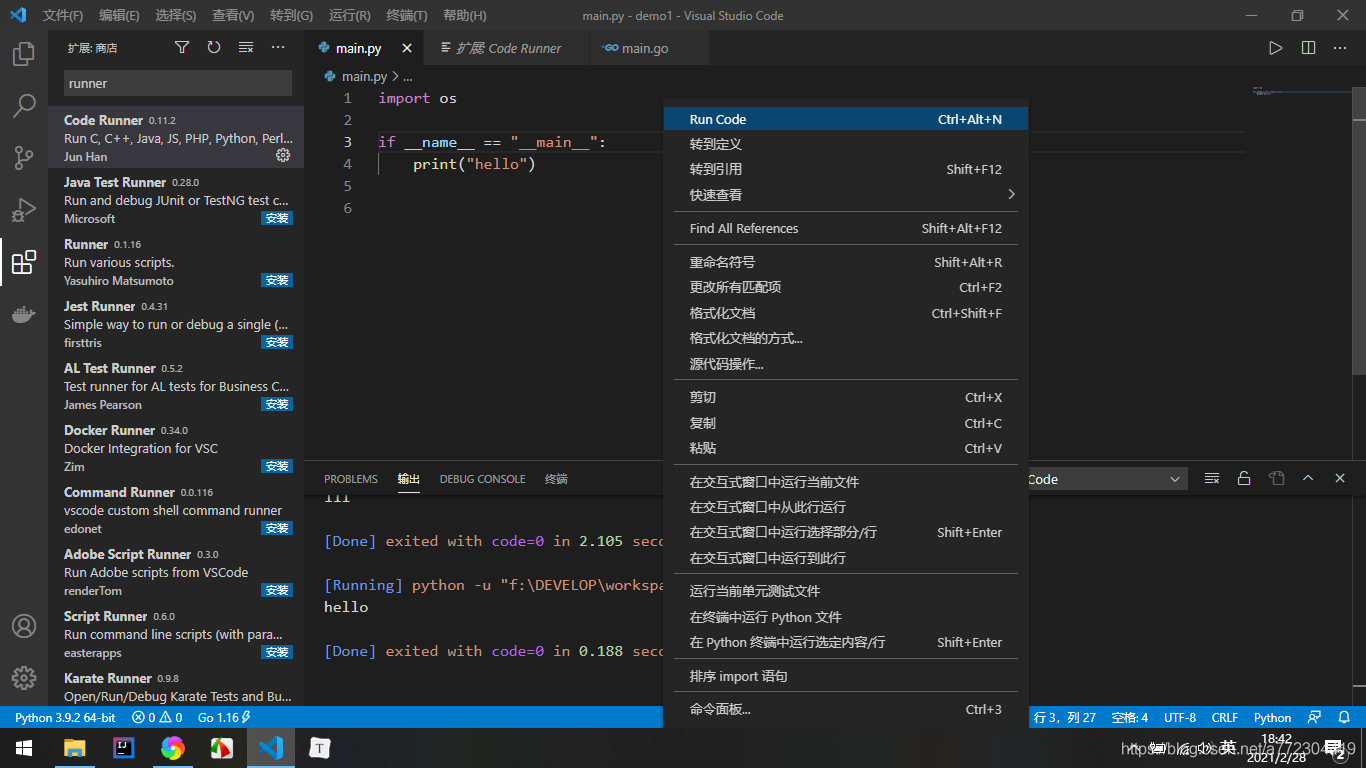Show errors and warnings count in status bar
Screen dimensions: 1366x768
coord(157,717)
